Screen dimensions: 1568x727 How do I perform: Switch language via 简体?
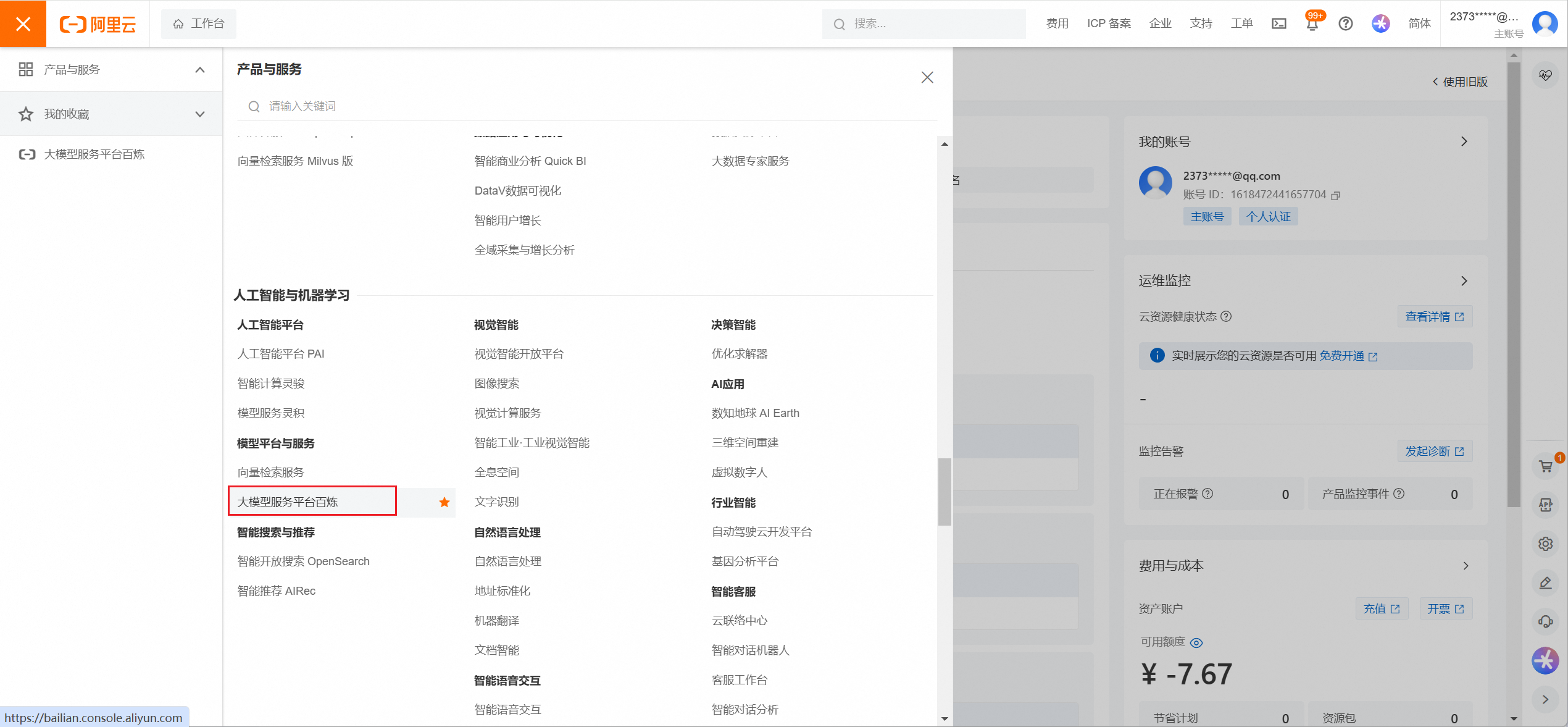tap(1420, 23)
